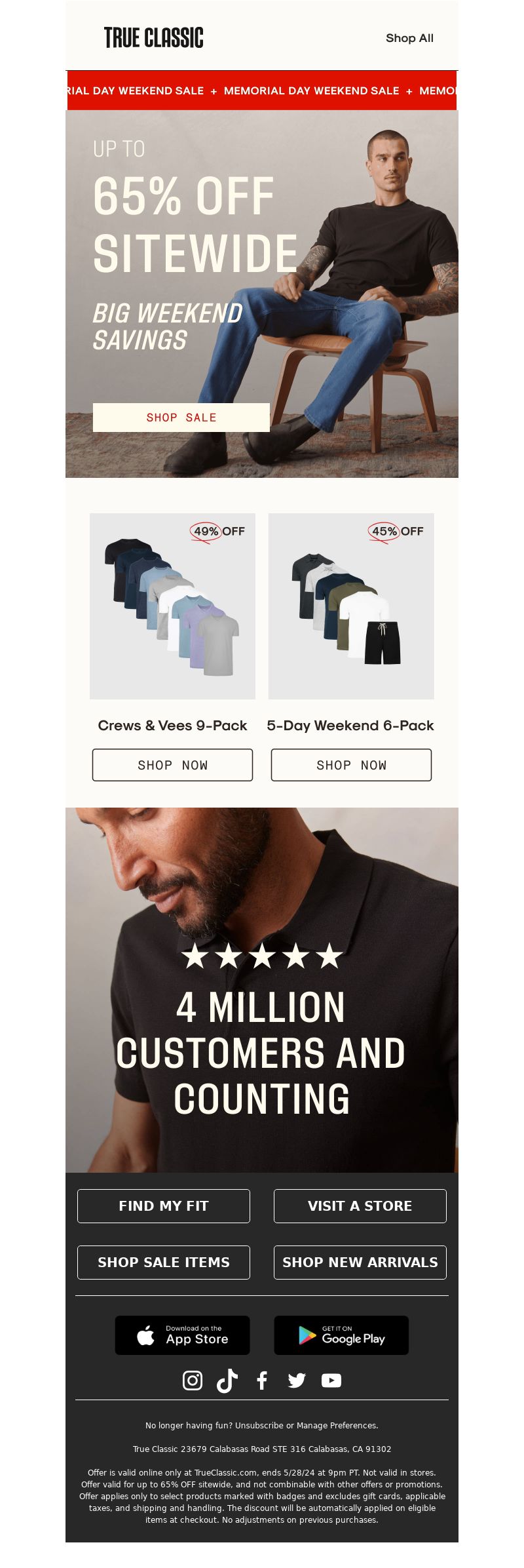Open the Crews & Vees 9-Pack product image

click(x=172, y=606)
